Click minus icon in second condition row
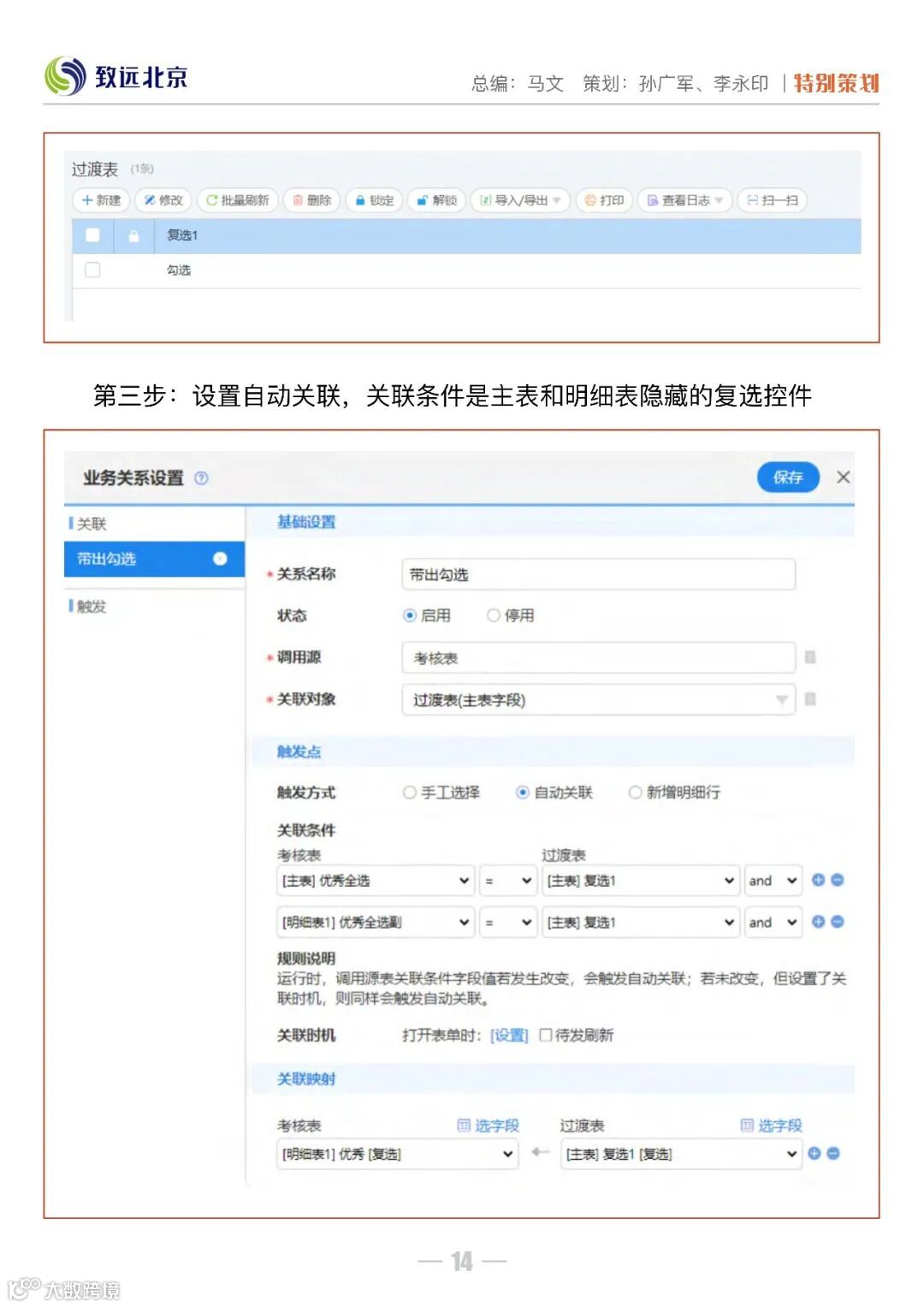The image size is (924, 1307). (x=838, y=922)
